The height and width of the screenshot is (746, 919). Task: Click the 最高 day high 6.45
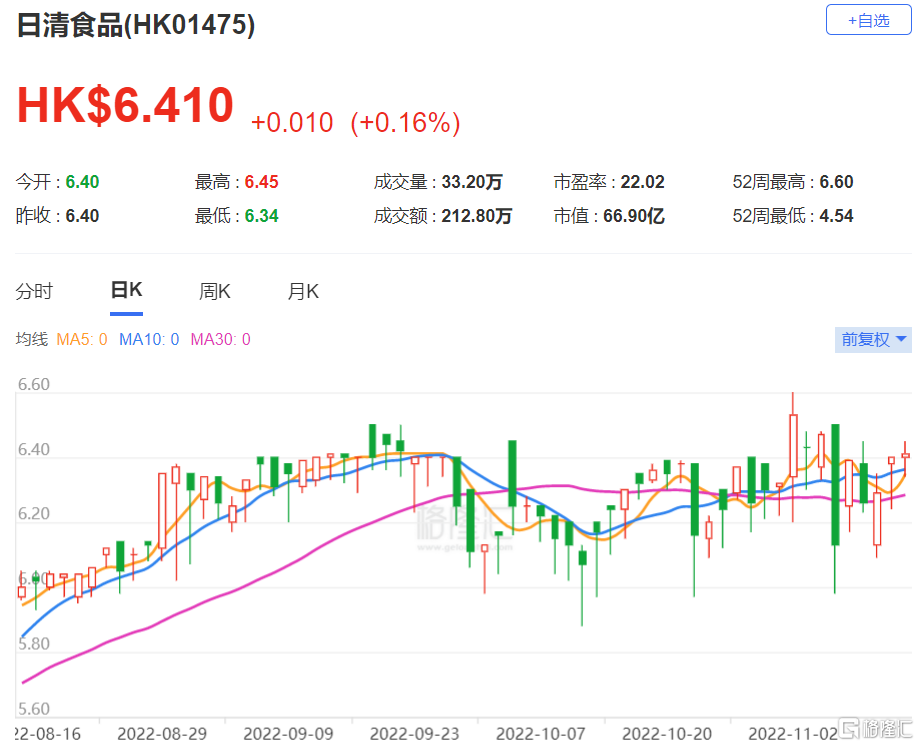point(261,182)
